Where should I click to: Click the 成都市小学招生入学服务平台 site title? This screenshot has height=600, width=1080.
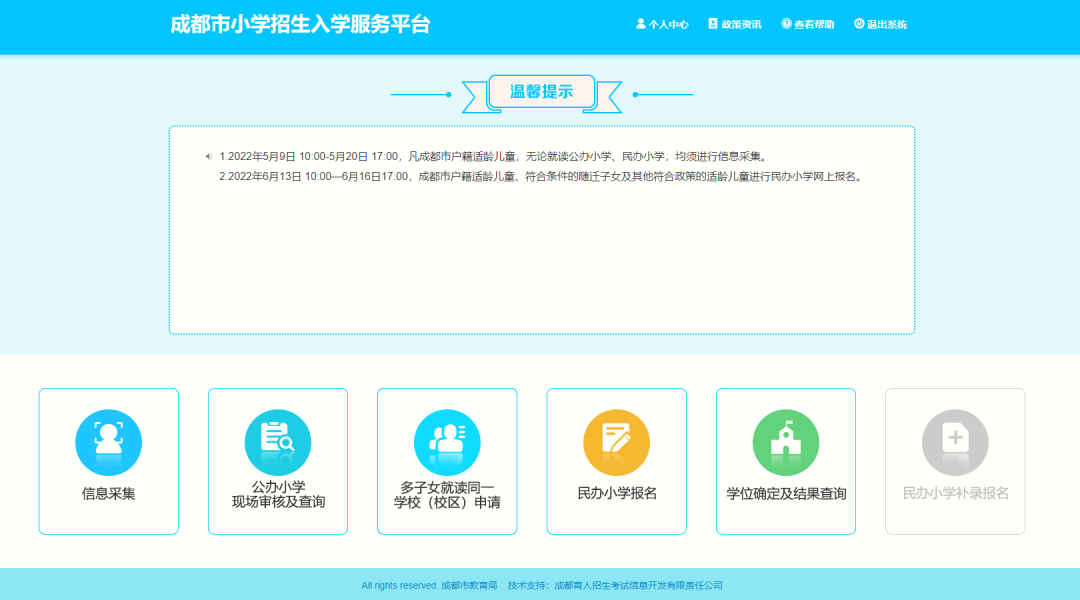pos(300,25)
